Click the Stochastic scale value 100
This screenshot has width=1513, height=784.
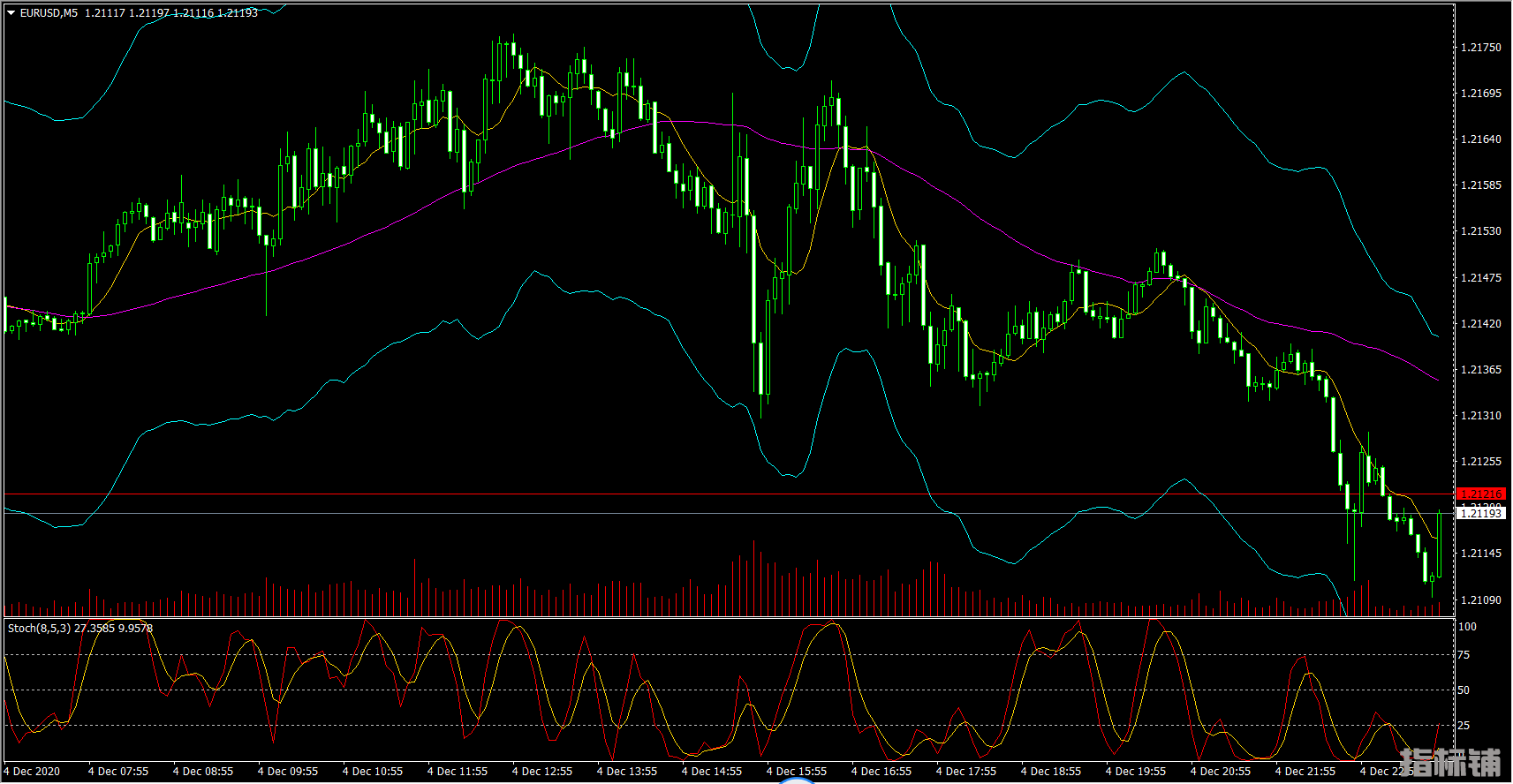click(1466, 627)
